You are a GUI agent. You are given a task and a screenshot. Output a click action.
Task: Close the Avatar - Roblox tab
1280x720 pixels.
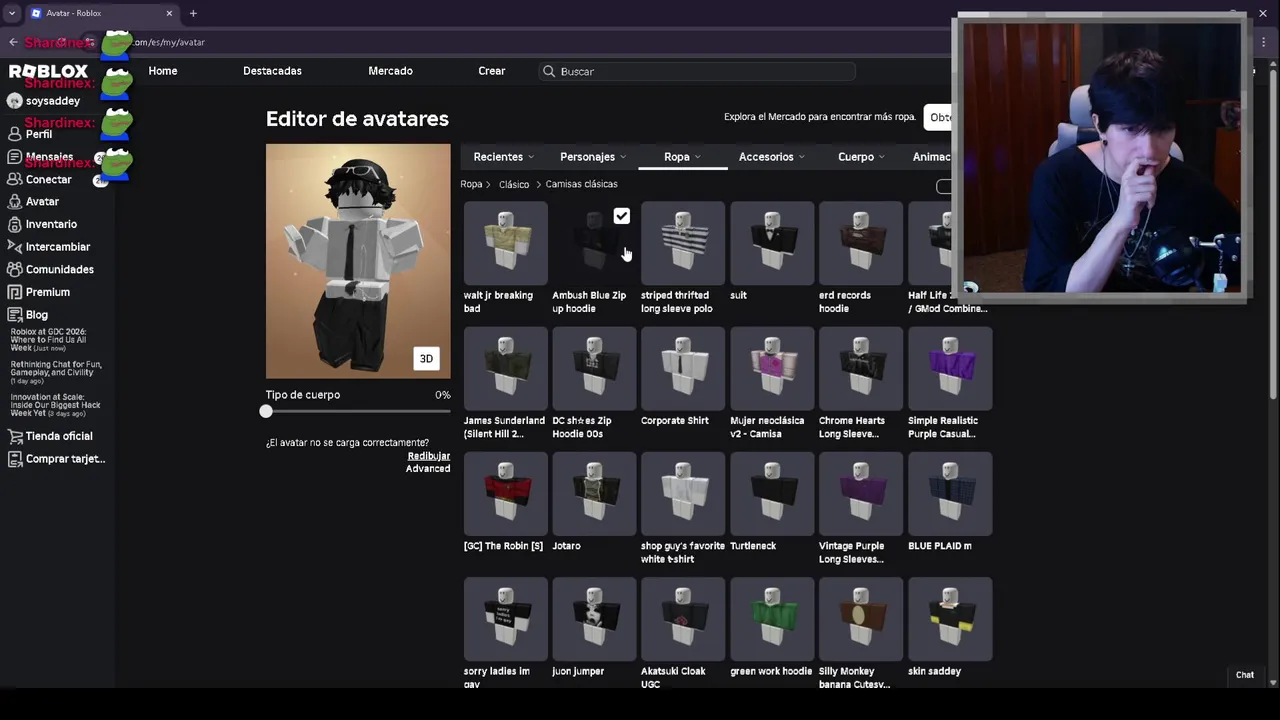pyautogui.click(x=169, y=13)
